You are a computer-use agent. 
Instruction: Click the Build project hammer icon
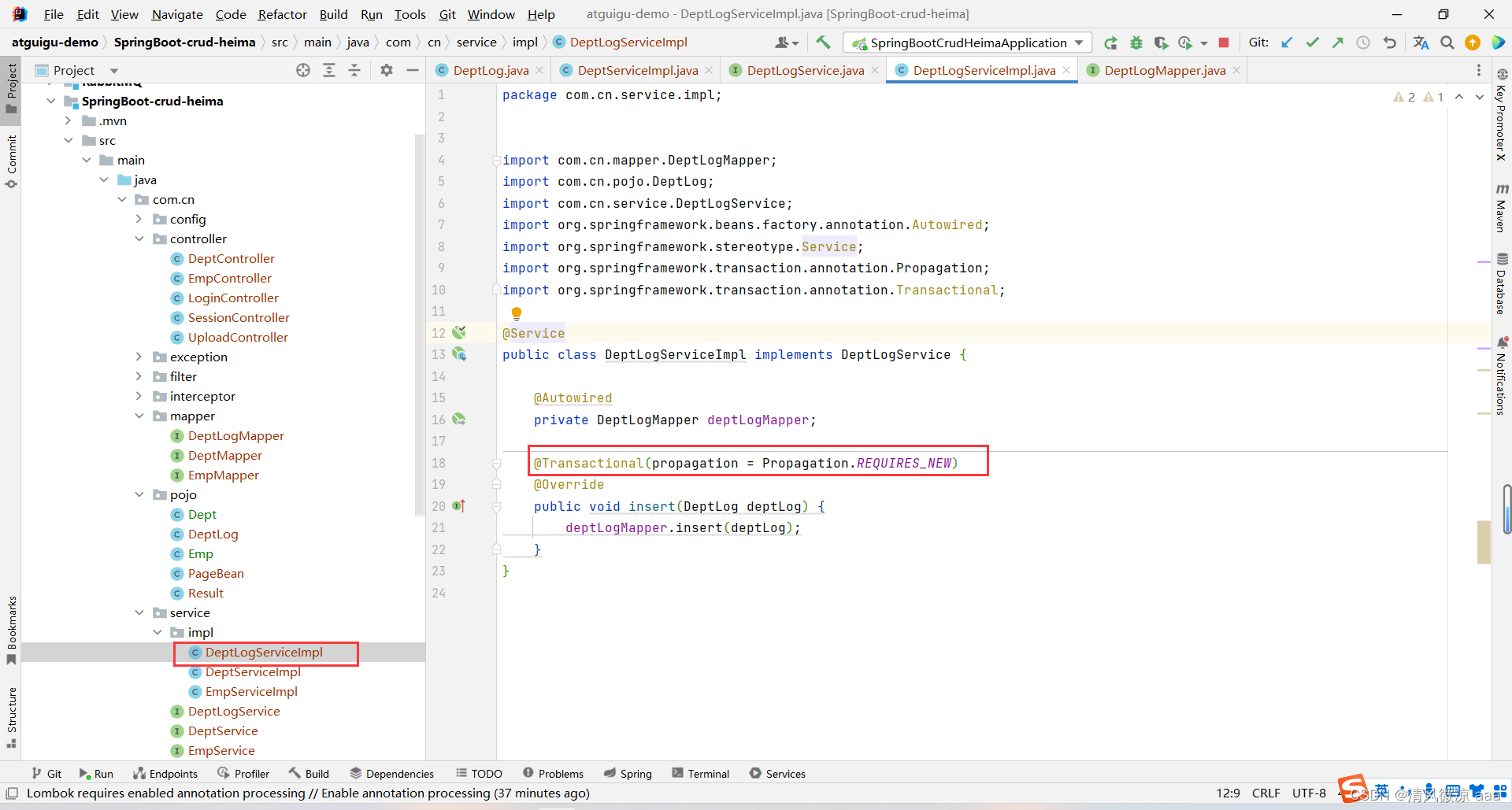coord(823,43)
